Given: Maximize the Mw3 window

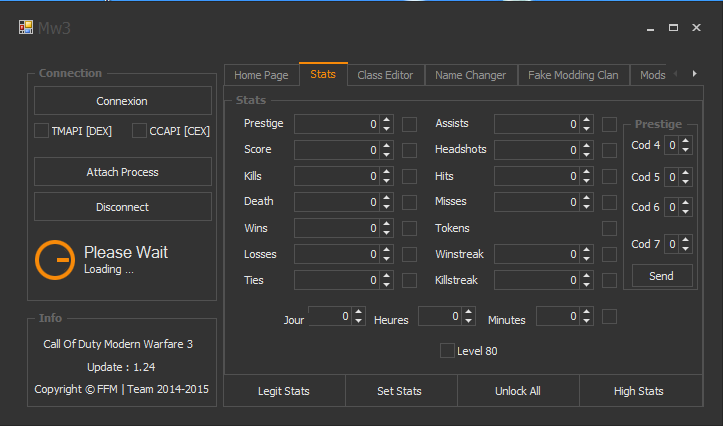Looking at the screenshot, I should pos(673,28).
